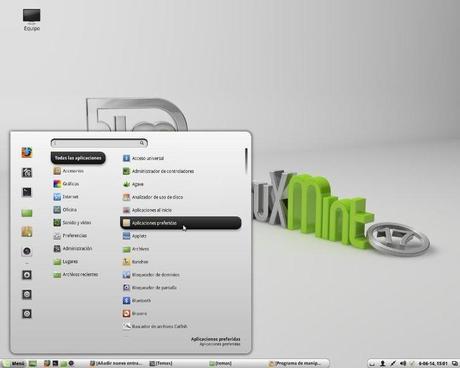Open the Oficina category

click(65, 210)
